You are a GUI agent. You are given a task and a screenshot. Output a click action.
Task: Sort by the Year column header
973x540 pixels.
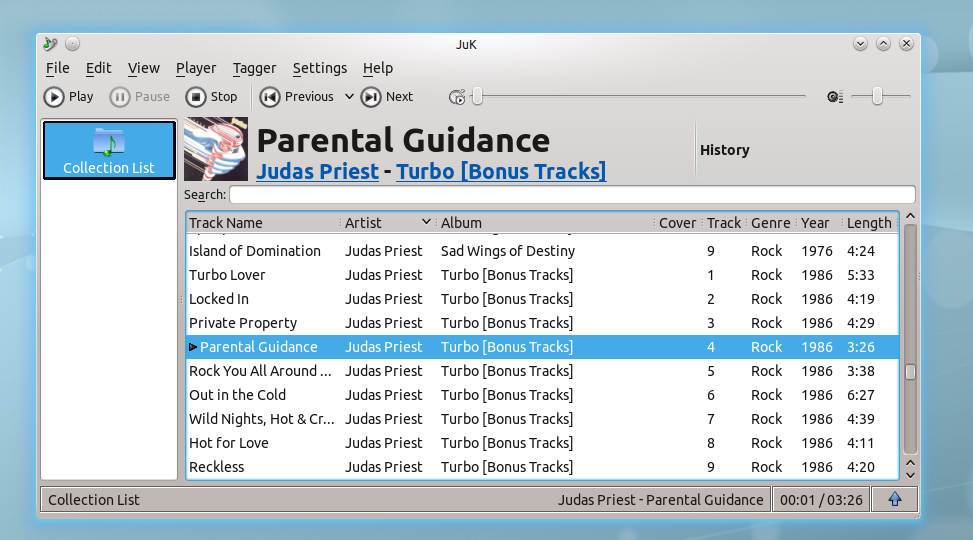(x=819, y=223)
